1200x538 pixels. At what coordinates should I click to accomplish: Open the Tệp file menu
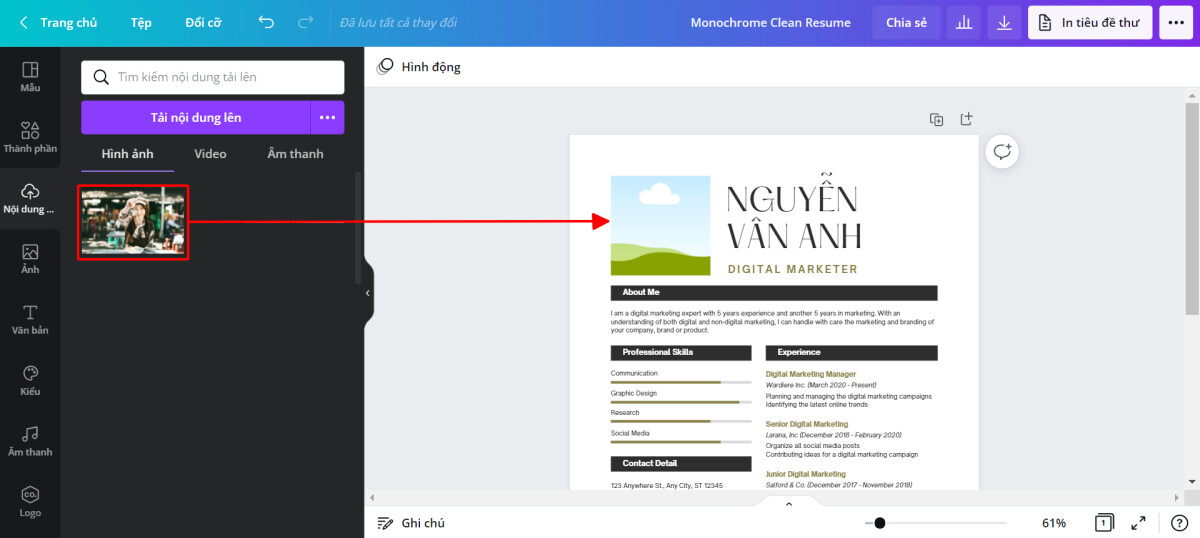[x=141, y=22]
